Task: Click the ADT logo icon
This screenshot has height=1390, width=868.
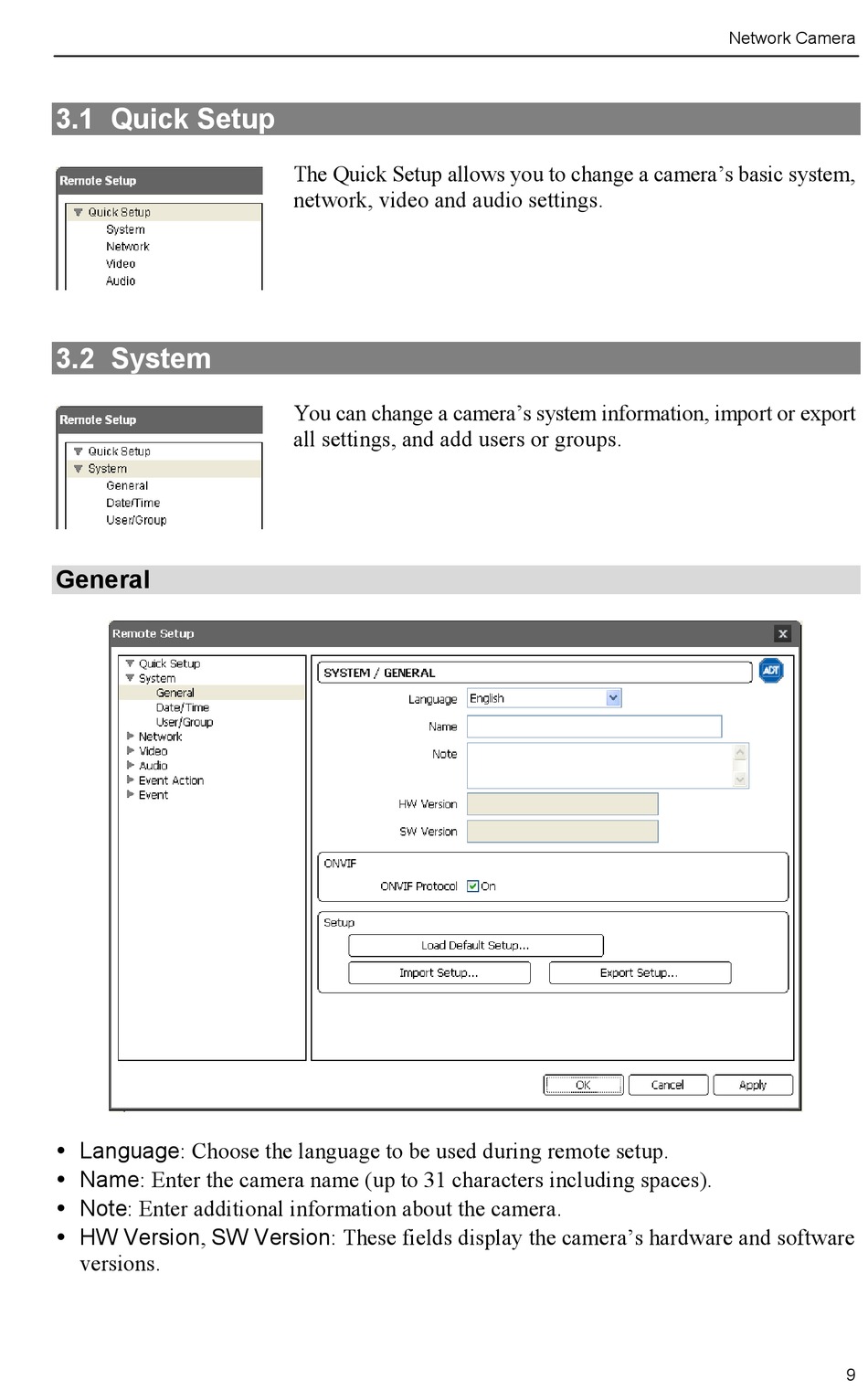Action: tap(771, 671)
